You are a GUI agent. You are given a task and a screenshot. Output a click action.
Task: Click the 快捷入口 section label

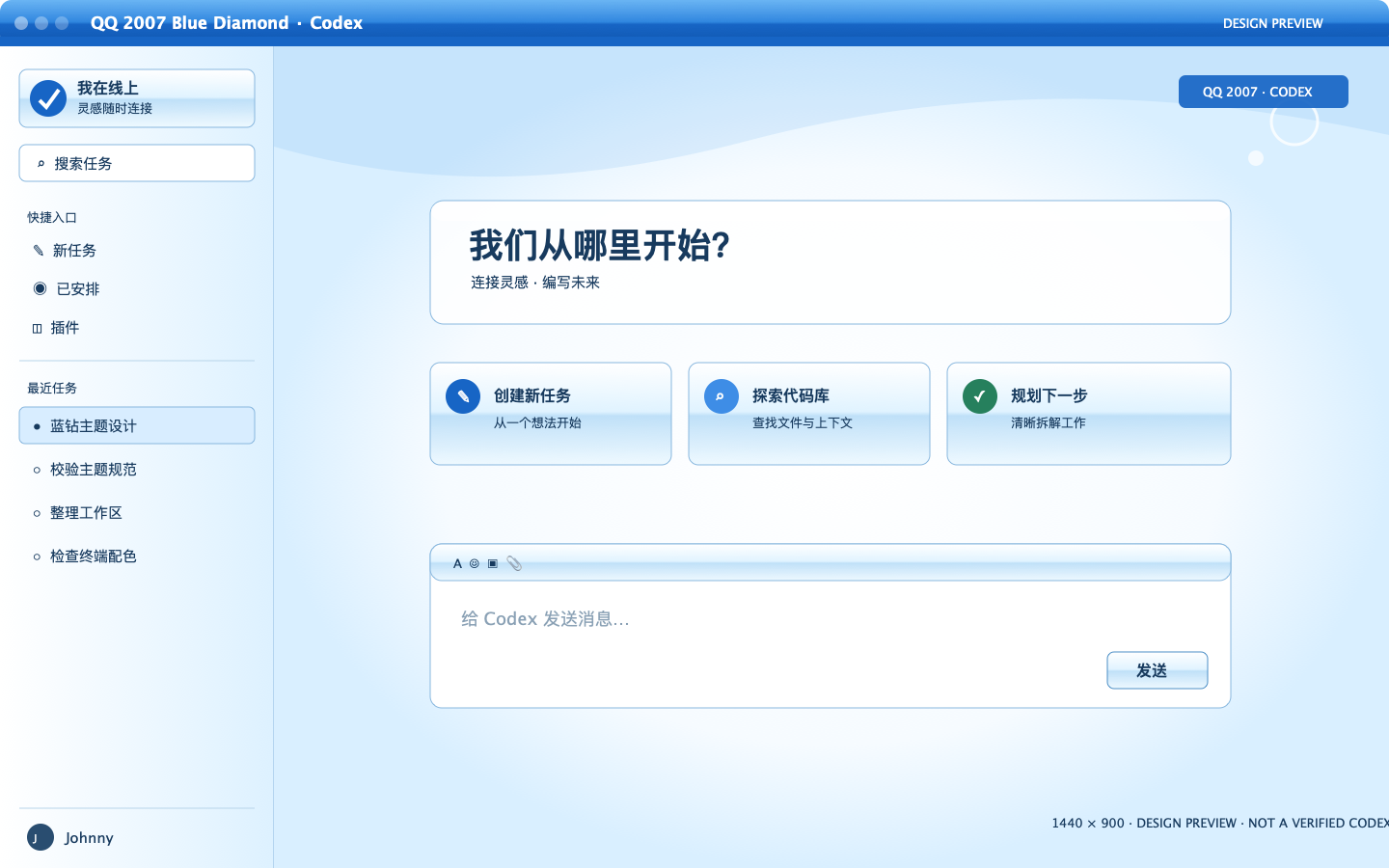point(52,218)
